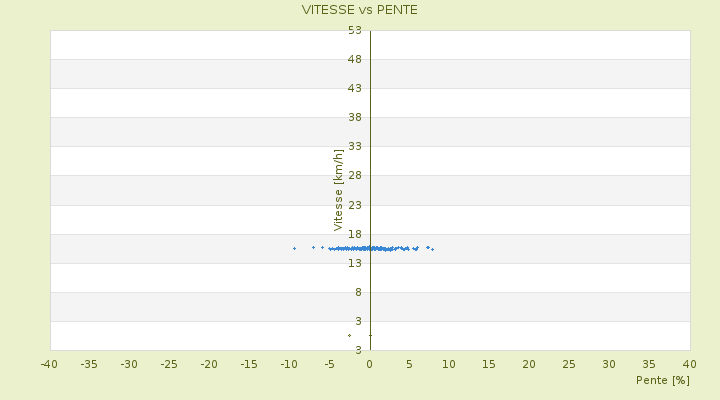Click the 20 tick label on the horizontal axis
The image size is (720, 400).
pyautogui.click(x=529, y=364)
